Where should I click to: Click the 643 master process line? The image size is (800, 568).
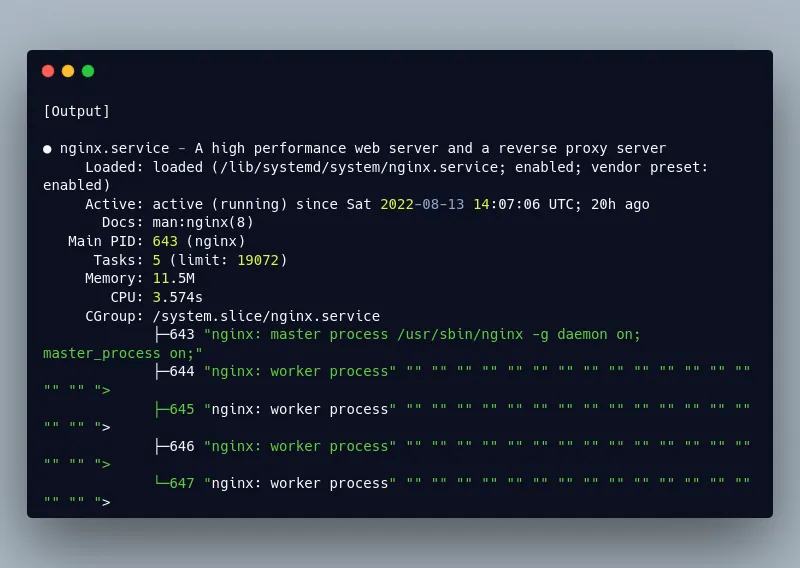(397, 334)
